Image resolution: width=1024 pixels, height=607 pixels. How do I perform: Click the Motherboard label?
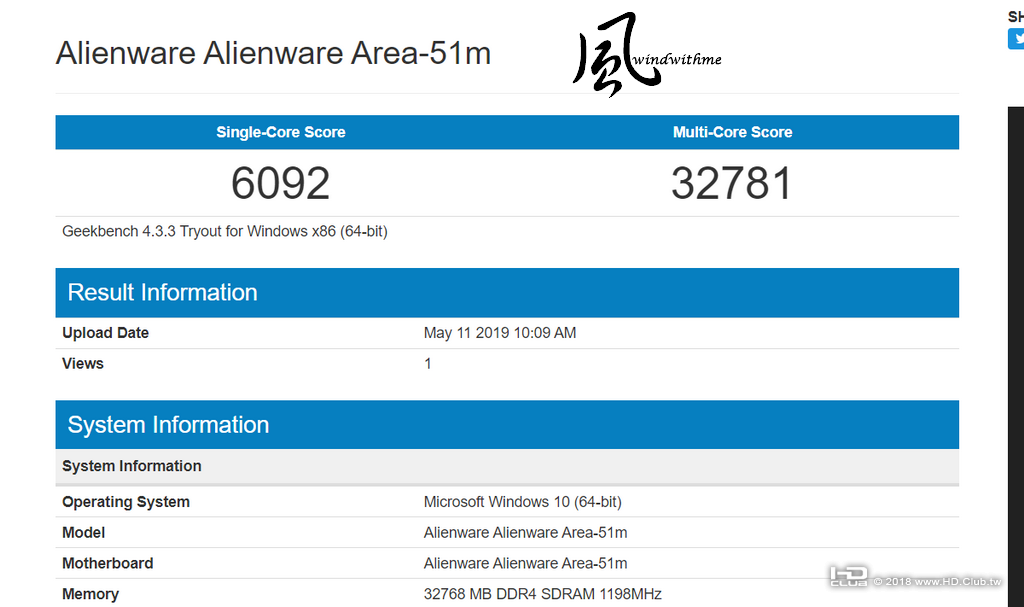pyautogui.click(x=108, y=563)
